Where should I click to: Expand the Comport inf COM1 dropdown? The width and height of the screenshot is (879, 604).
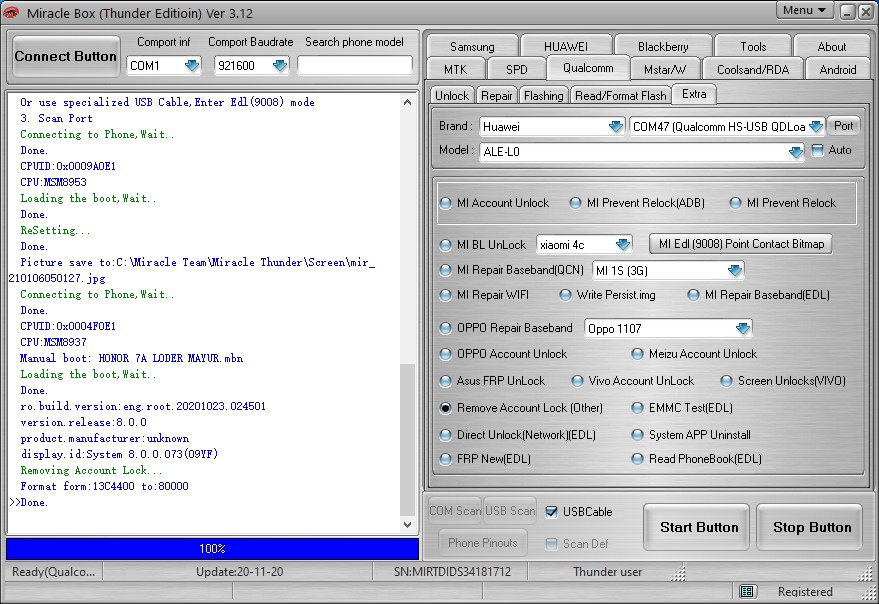pos(192,66)
